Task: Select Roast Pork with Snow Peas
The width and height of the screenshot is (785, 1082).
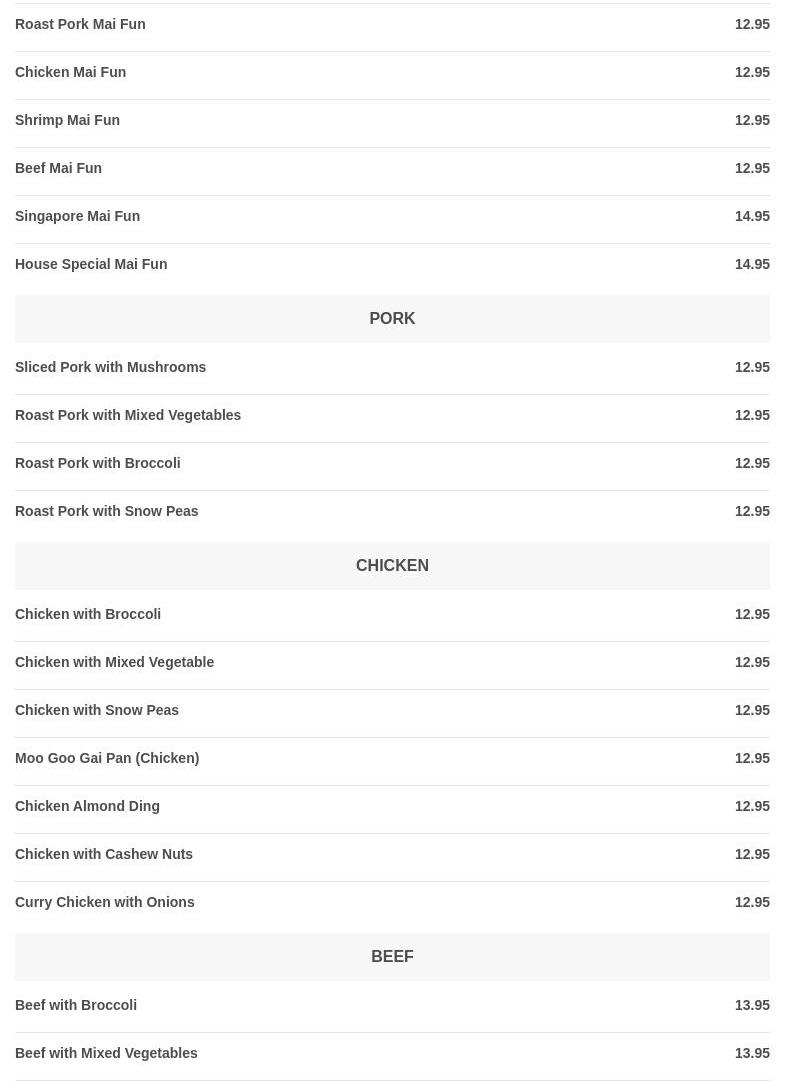Action: point(107,511)
